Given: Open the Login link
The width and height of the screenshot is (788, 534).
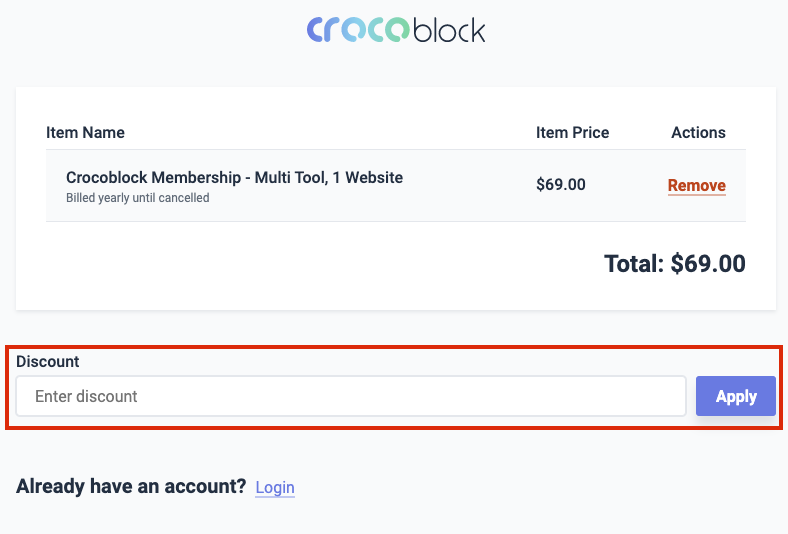Looking at the screenshot, I should point(275,487).
